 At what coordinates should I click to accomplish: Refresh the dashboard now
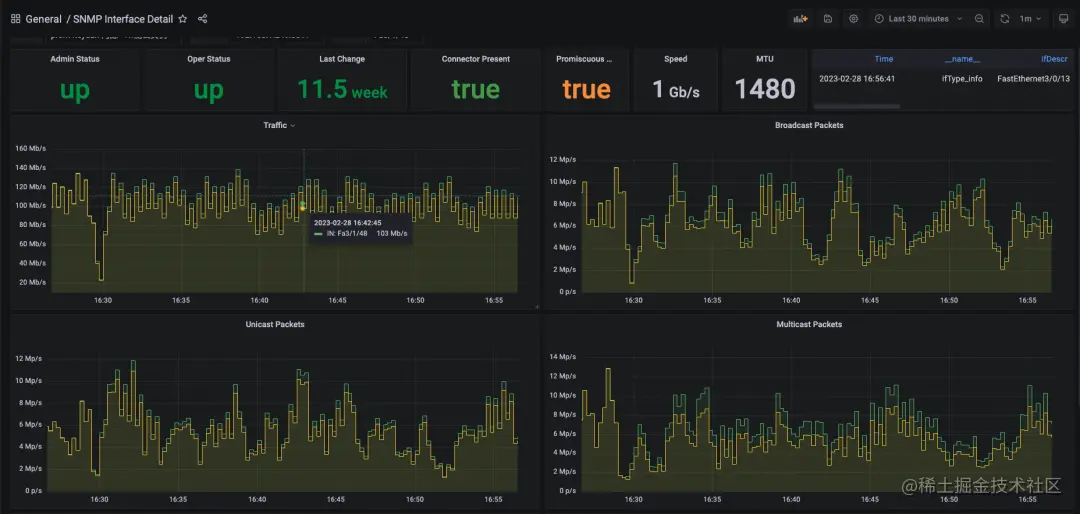point(1005,19)
